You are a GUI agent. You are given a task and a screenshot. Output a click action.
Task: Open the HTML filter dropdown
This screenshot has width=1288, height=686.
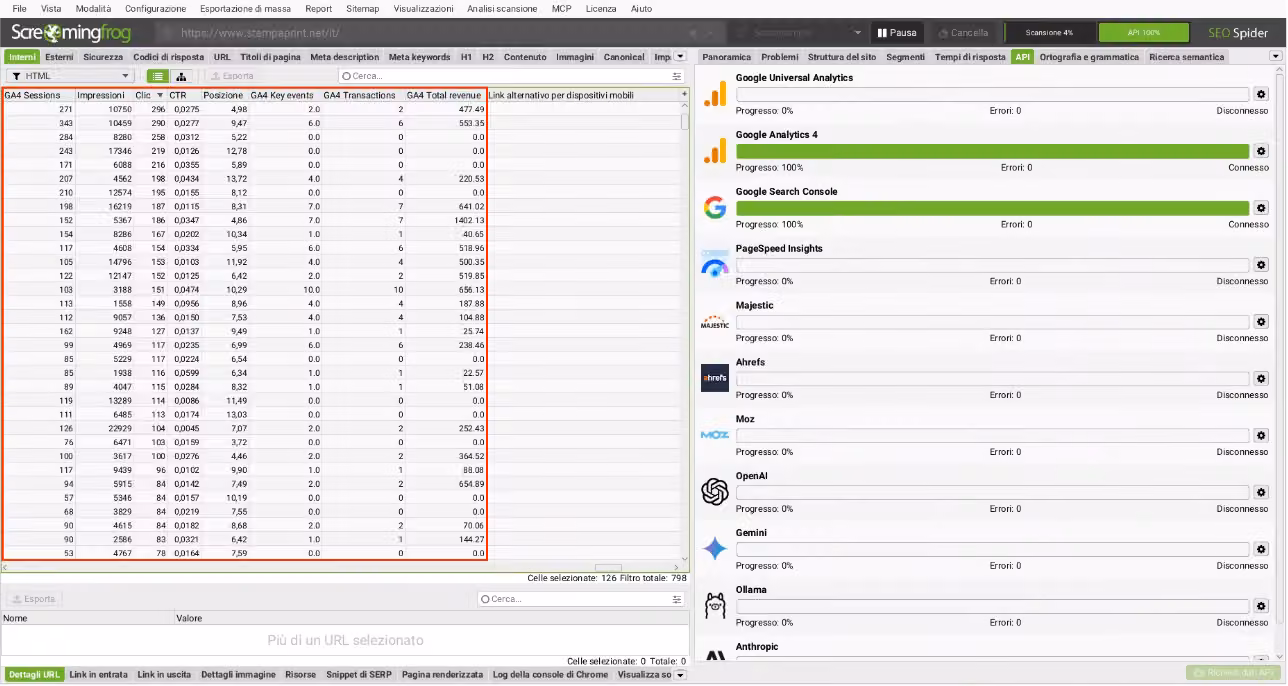pos(70,76)
